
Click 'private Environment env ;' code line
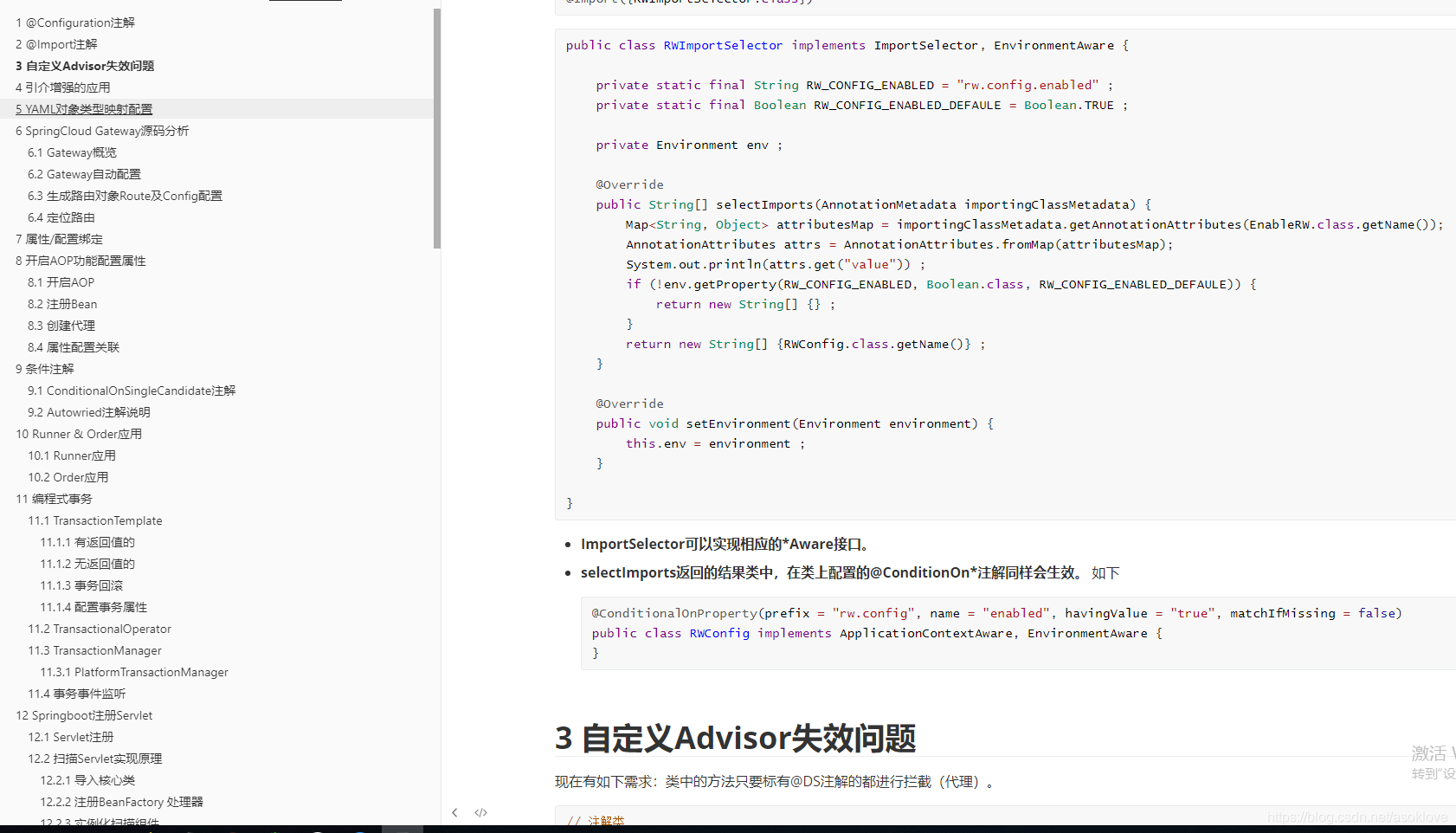689,145
